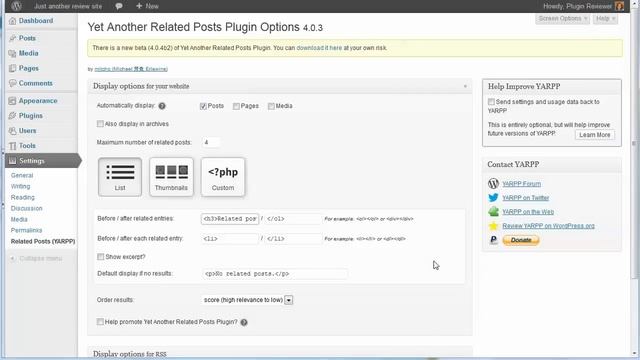Click the Donate button
This screenshot has width=640, height=360.
pyautogui.click(x=521, y=240)
